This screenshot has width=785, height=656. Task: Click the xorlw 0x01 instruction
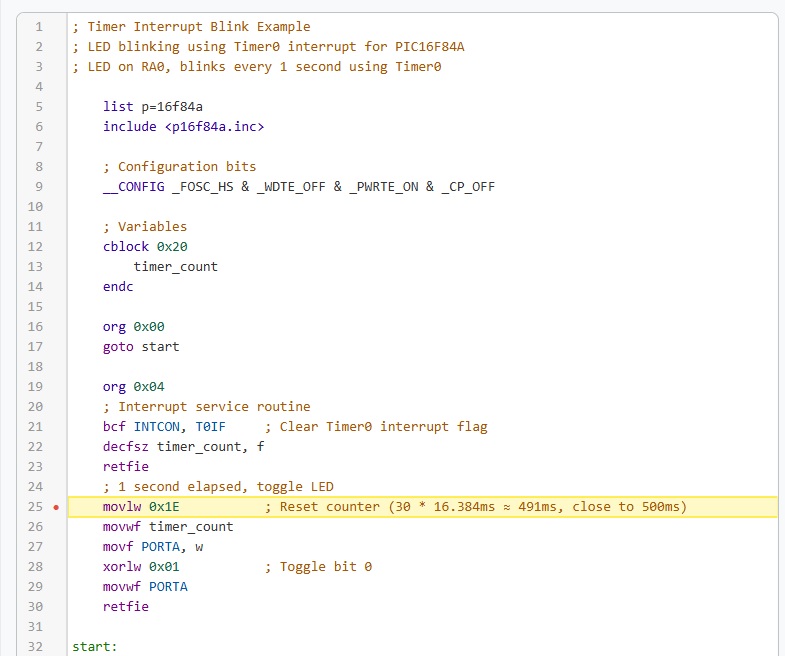[x=141, y=567]
